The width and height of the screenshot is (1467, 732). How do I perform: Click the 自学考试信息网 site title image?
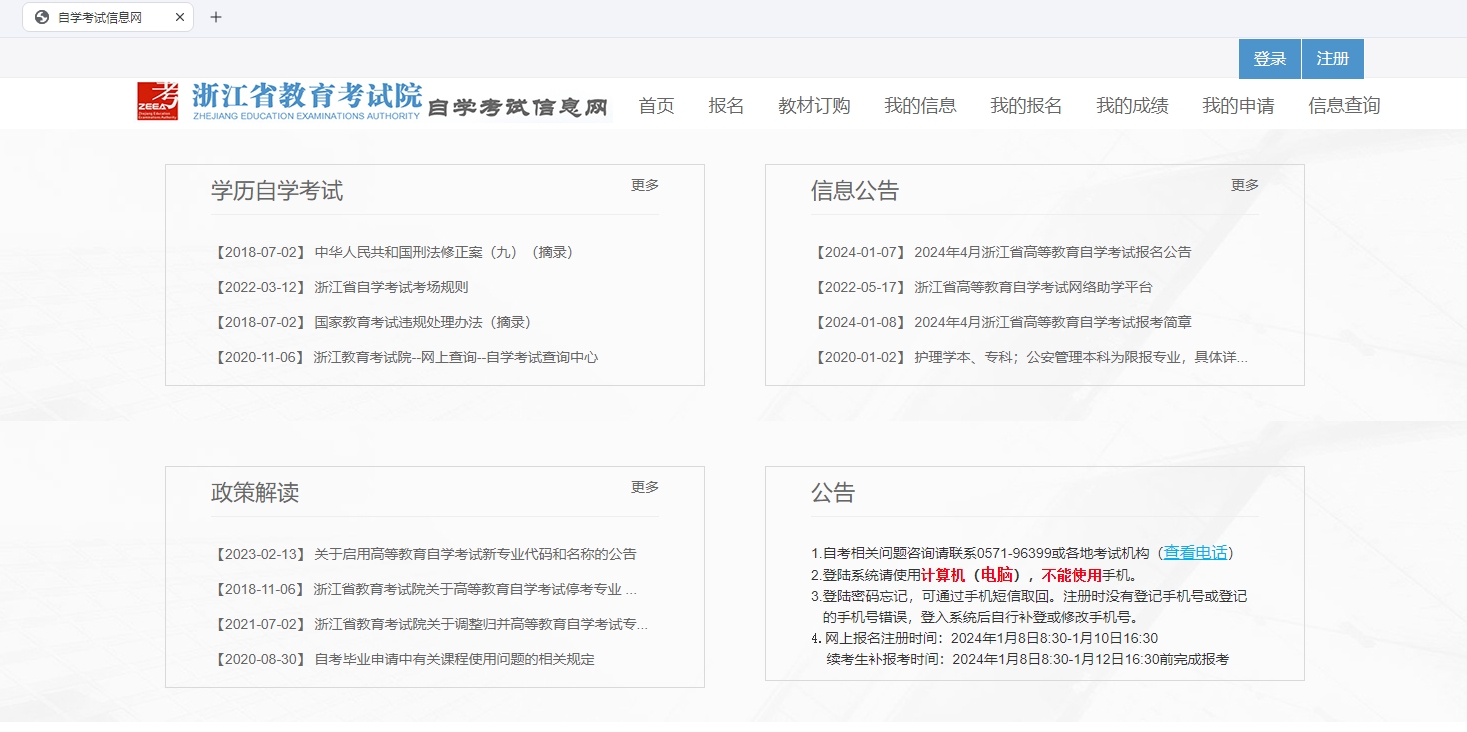tap(518, 103)
